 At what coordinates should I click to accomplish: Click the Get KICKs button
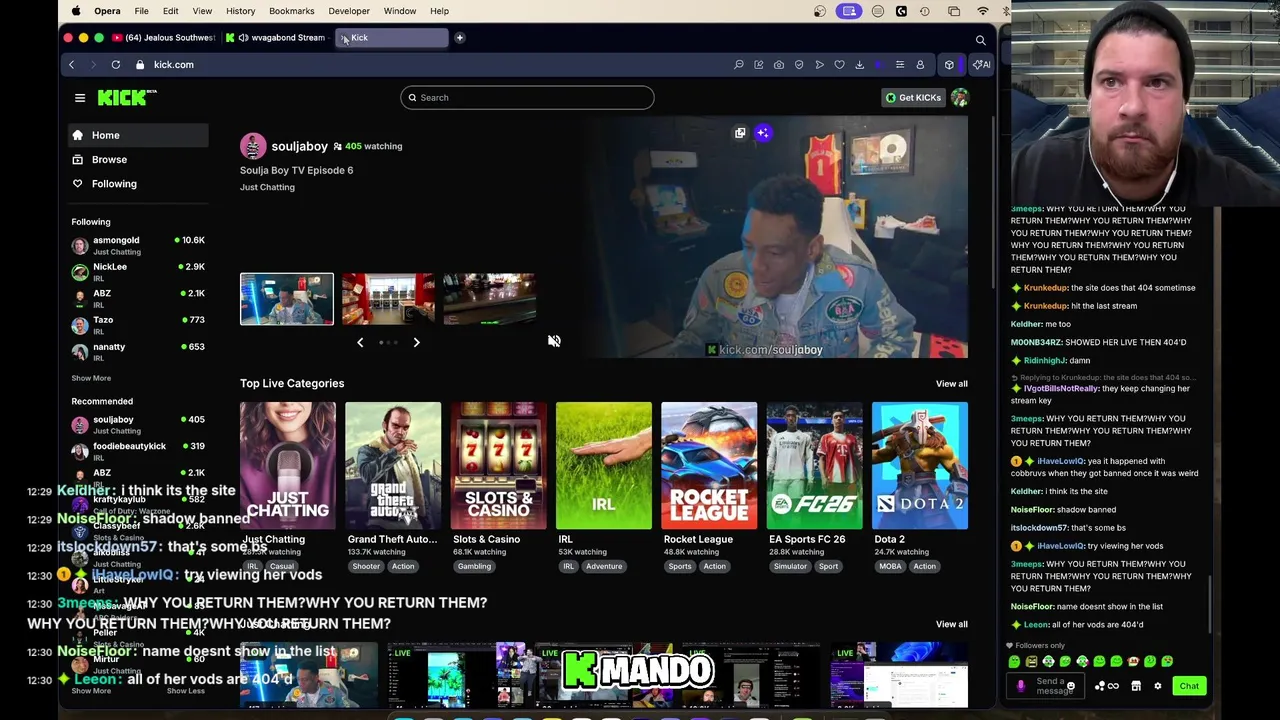click(912, 97)
